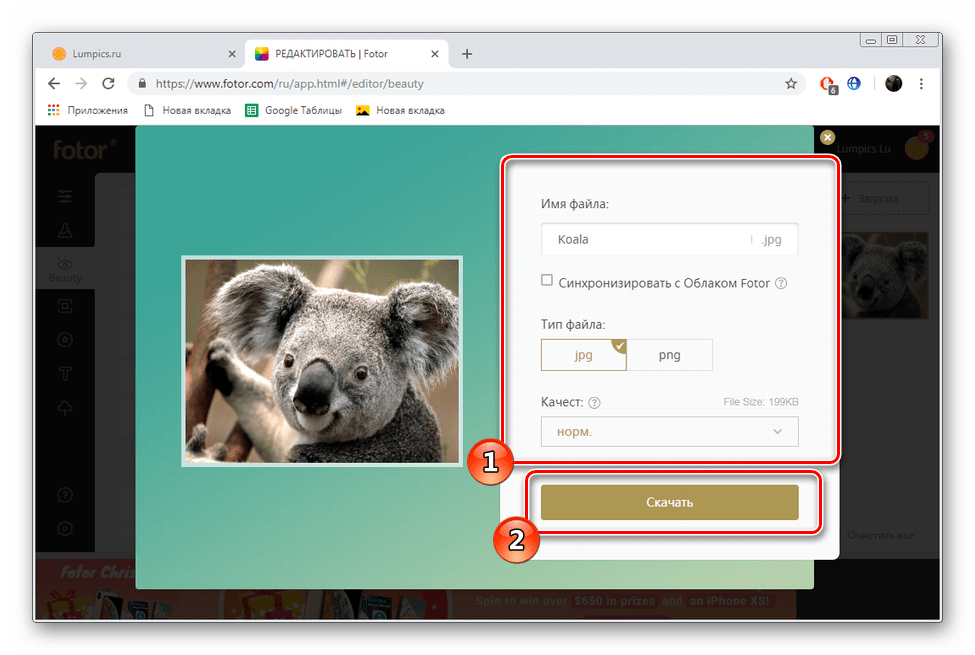
Task: Select png file type
Action: click(669, 355)
